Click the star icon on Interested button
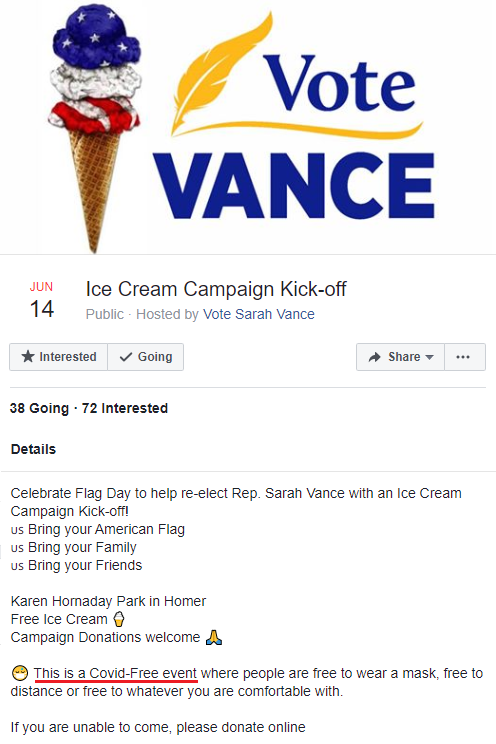The height and width of the screenshot is (744, 496). 28,356
